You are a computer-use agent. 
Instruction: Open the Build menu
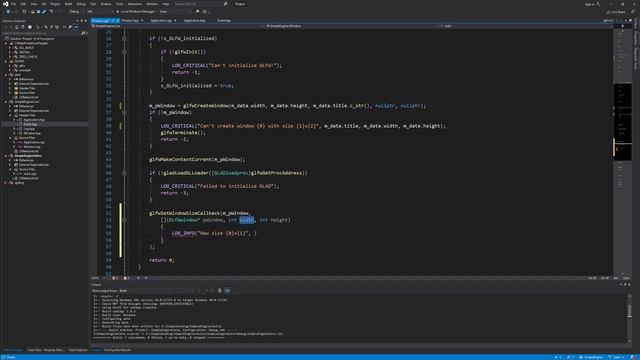tap(68, 4)
